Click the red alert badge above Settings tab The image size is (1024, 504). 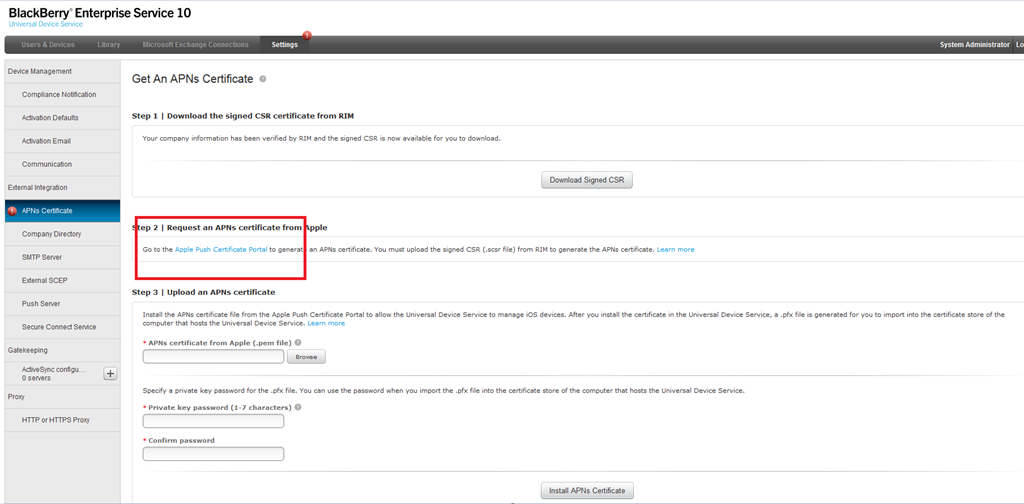[x=306, y=36]
